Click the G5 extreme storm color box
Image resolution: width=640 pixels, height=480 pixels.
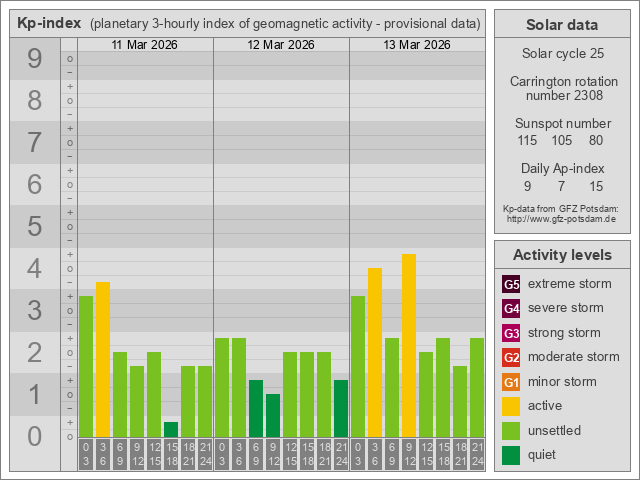(x=511, y=284)
